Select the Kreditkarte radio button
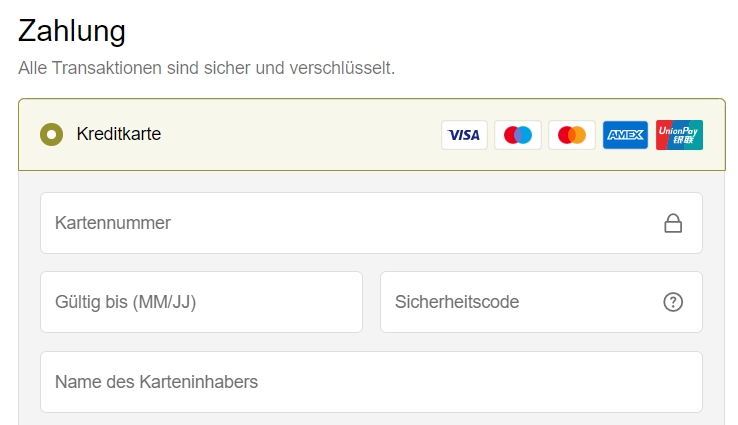The image size is (738, 425). [x=51, y=135]
